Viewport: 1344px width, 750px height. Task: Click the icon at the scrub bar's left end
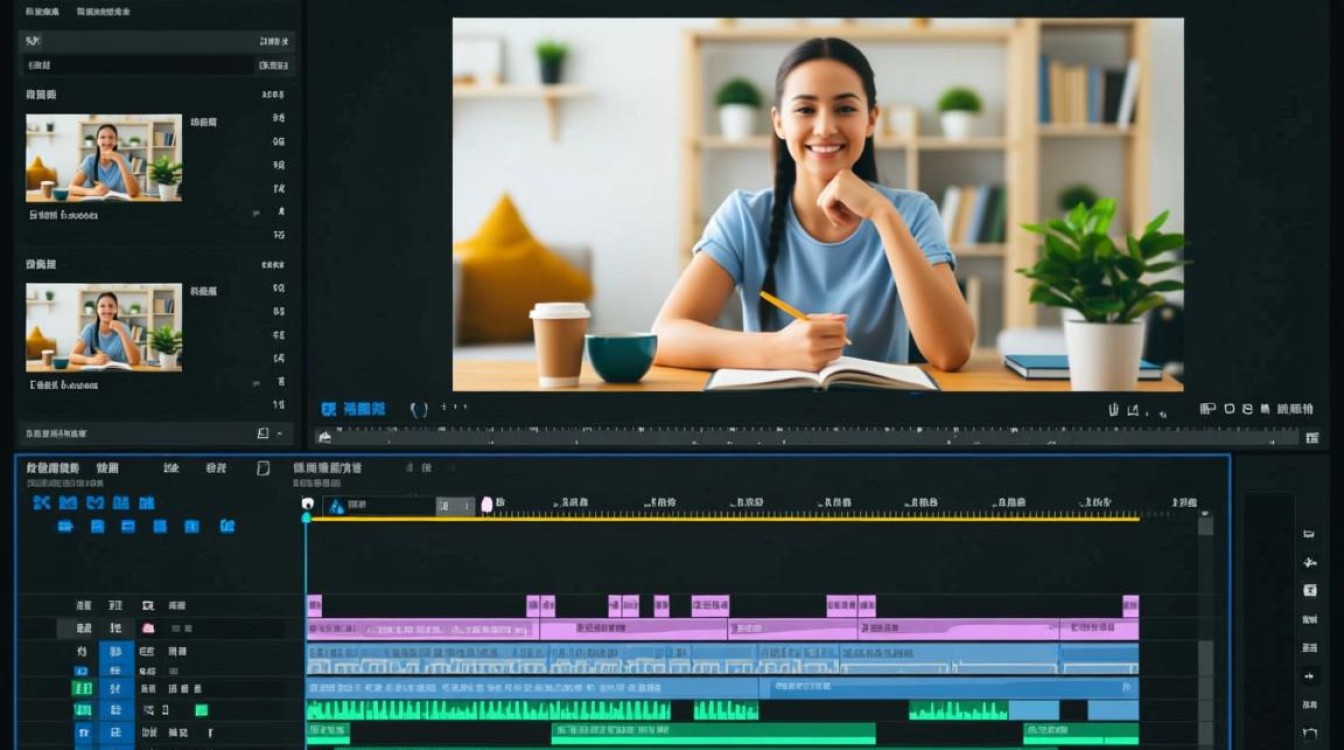pos(323,437)
